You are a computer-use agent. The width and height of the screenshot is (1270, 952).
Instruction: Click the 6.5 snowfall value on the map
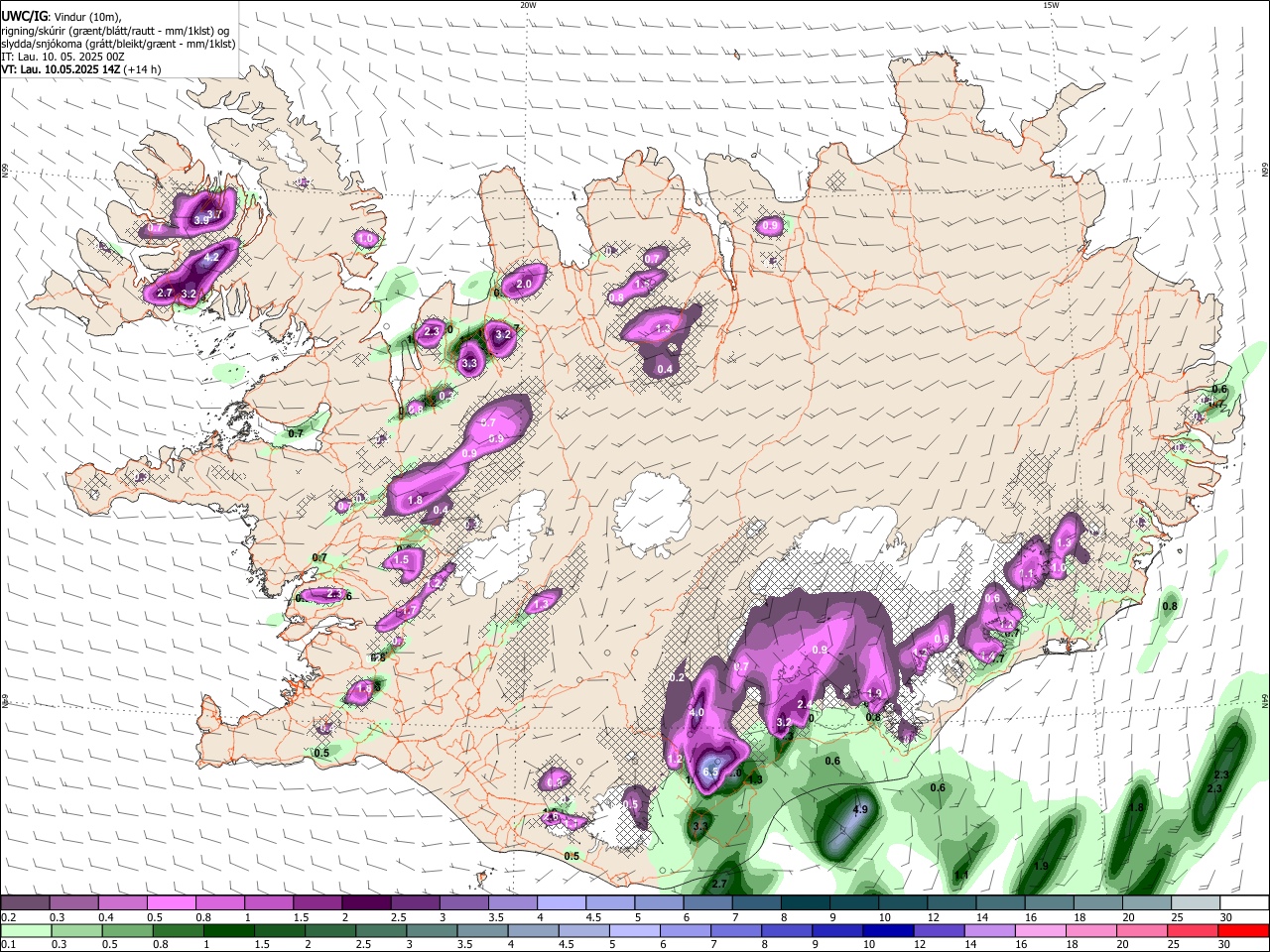710,771
